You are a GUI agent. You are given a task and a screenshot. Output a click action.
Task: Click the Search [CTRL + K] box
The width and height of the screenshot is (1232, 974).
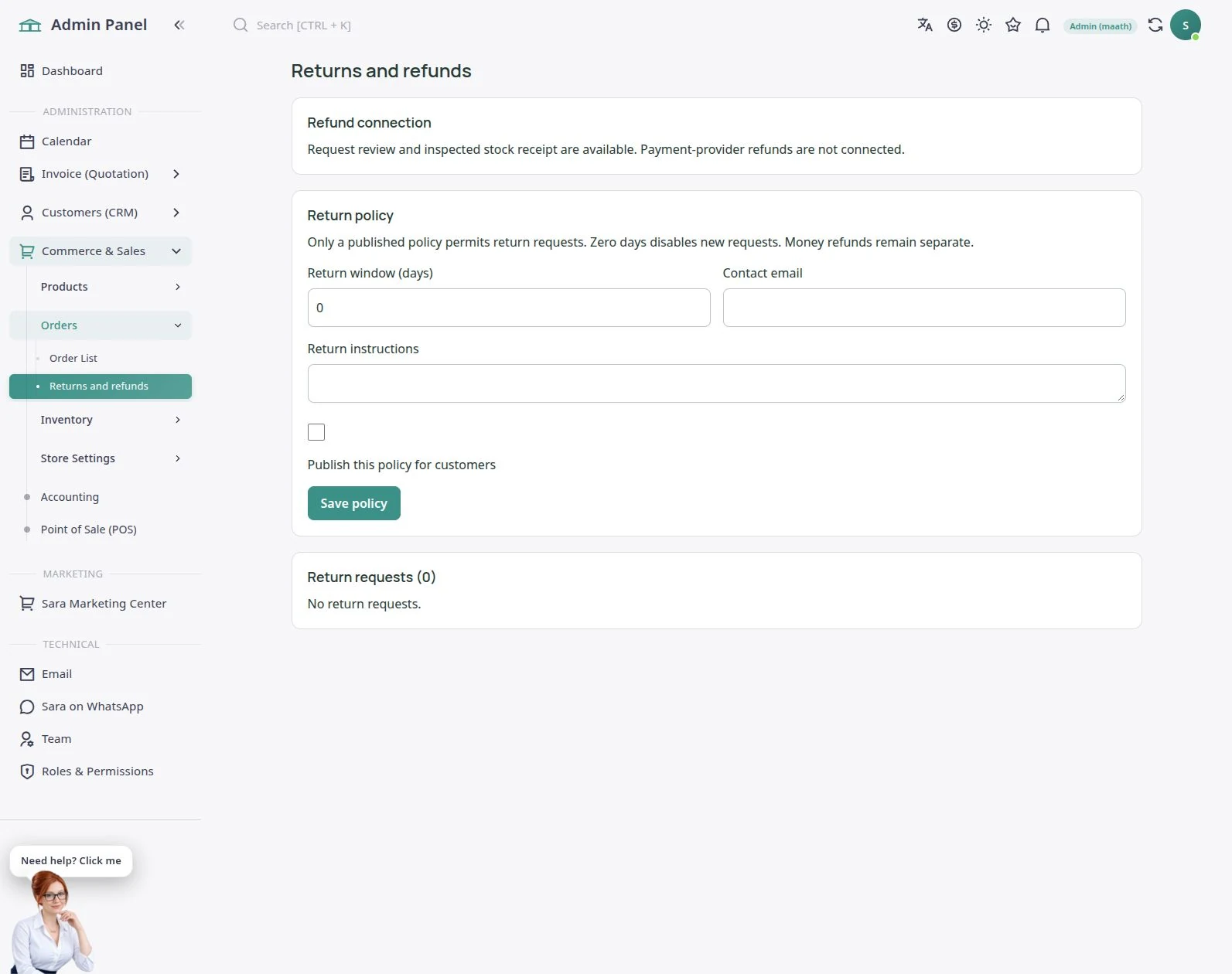(x=303, y=25)
